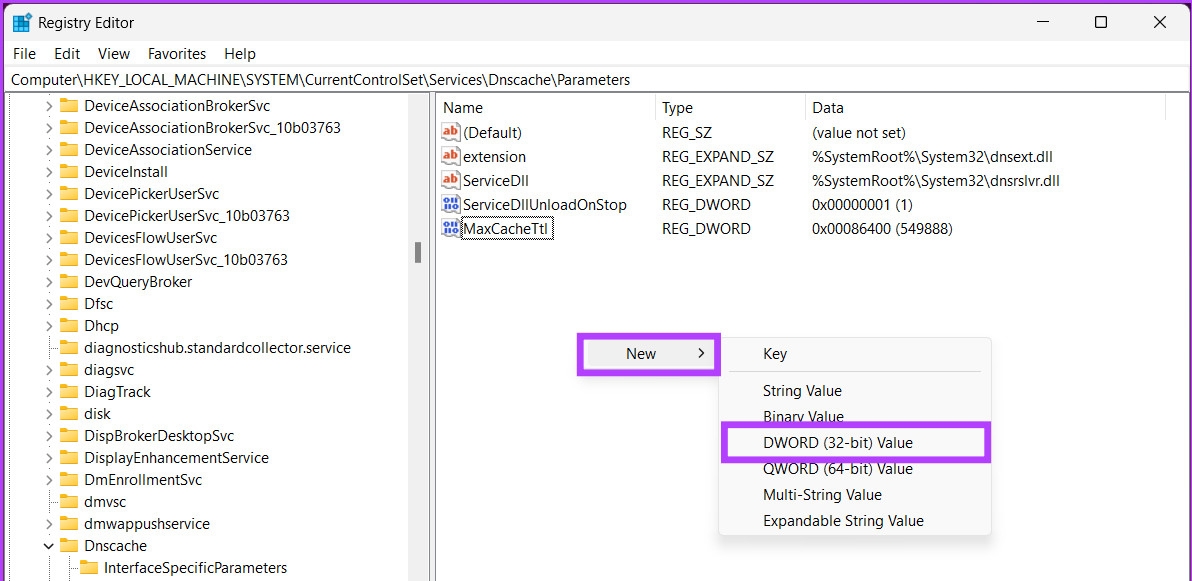Choose DWORD (32-bit) Value from submenu
This screenshot has height=581, width=1192.
coord(837,442)
